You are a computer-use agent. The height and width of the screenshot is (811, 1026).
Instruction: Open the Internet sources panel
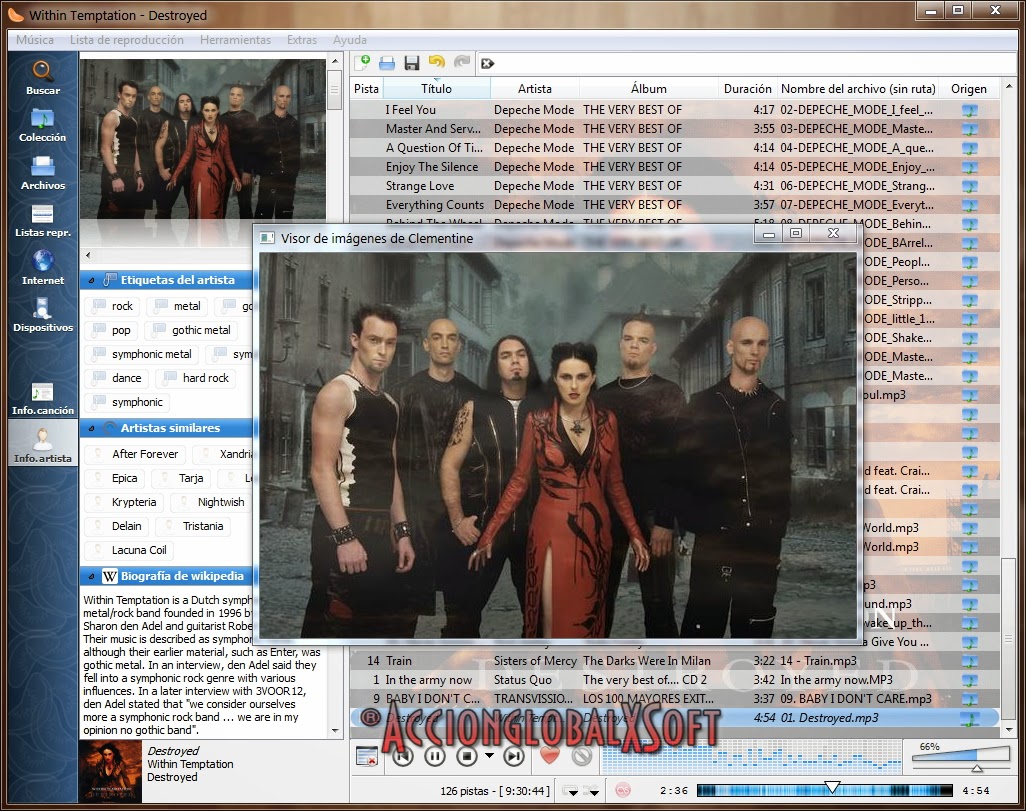click(x=43, y=268)
